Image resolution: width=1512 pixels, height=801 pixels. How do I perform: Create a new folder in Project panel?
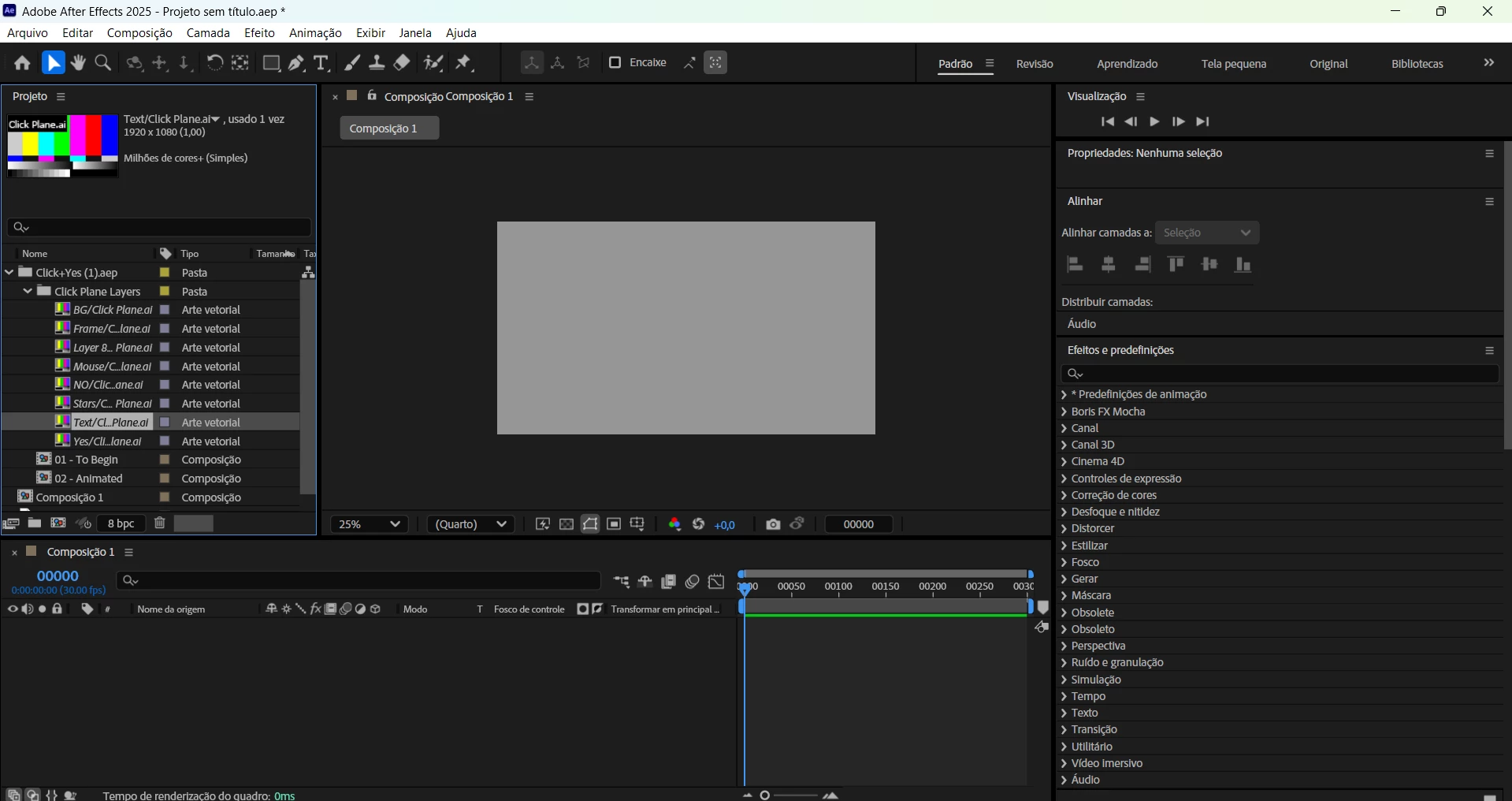(x=35, y=523)
